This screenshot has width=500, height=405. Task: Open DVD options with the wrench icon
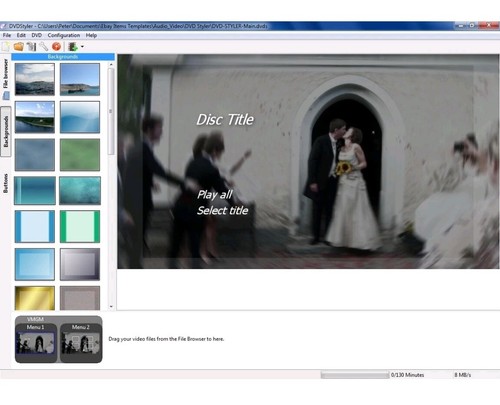tap(44, 46)
